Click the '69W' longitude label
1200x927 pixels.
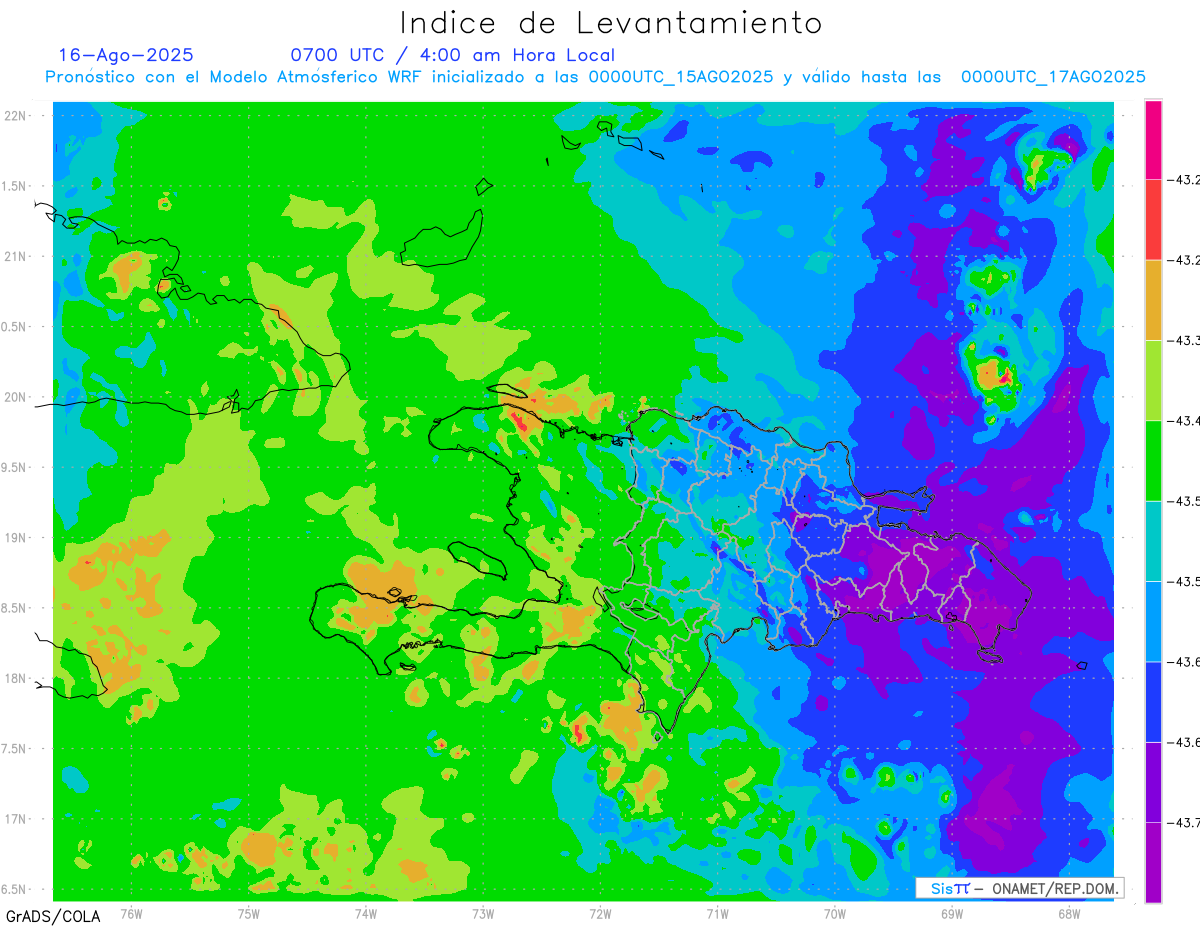(x=951, y=912)
